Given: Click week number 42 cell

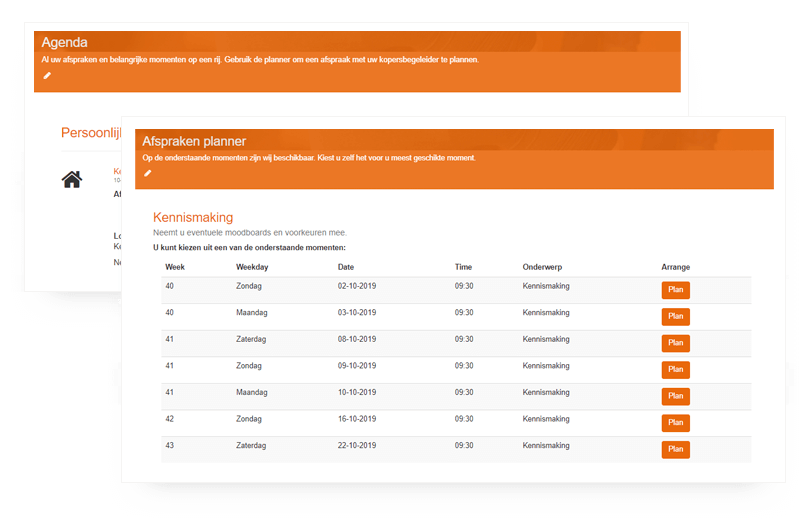Looking at the screenshot, I should coord(169,418).
